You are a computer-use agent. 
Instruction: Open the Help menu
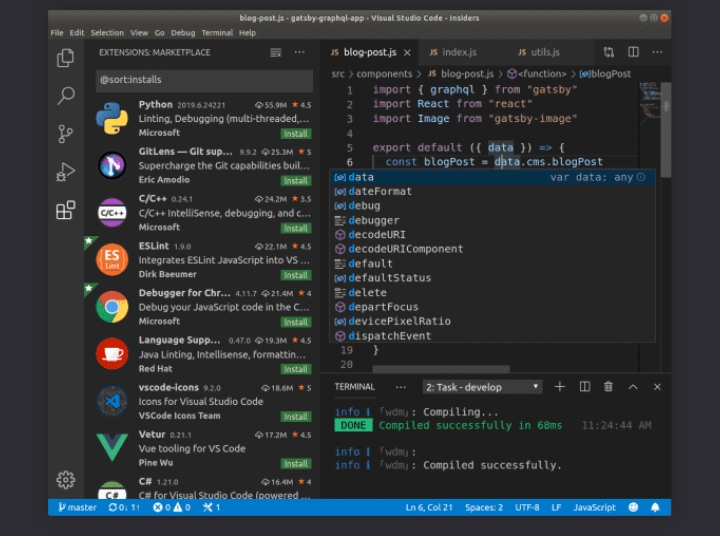click(x=247, y=33)
